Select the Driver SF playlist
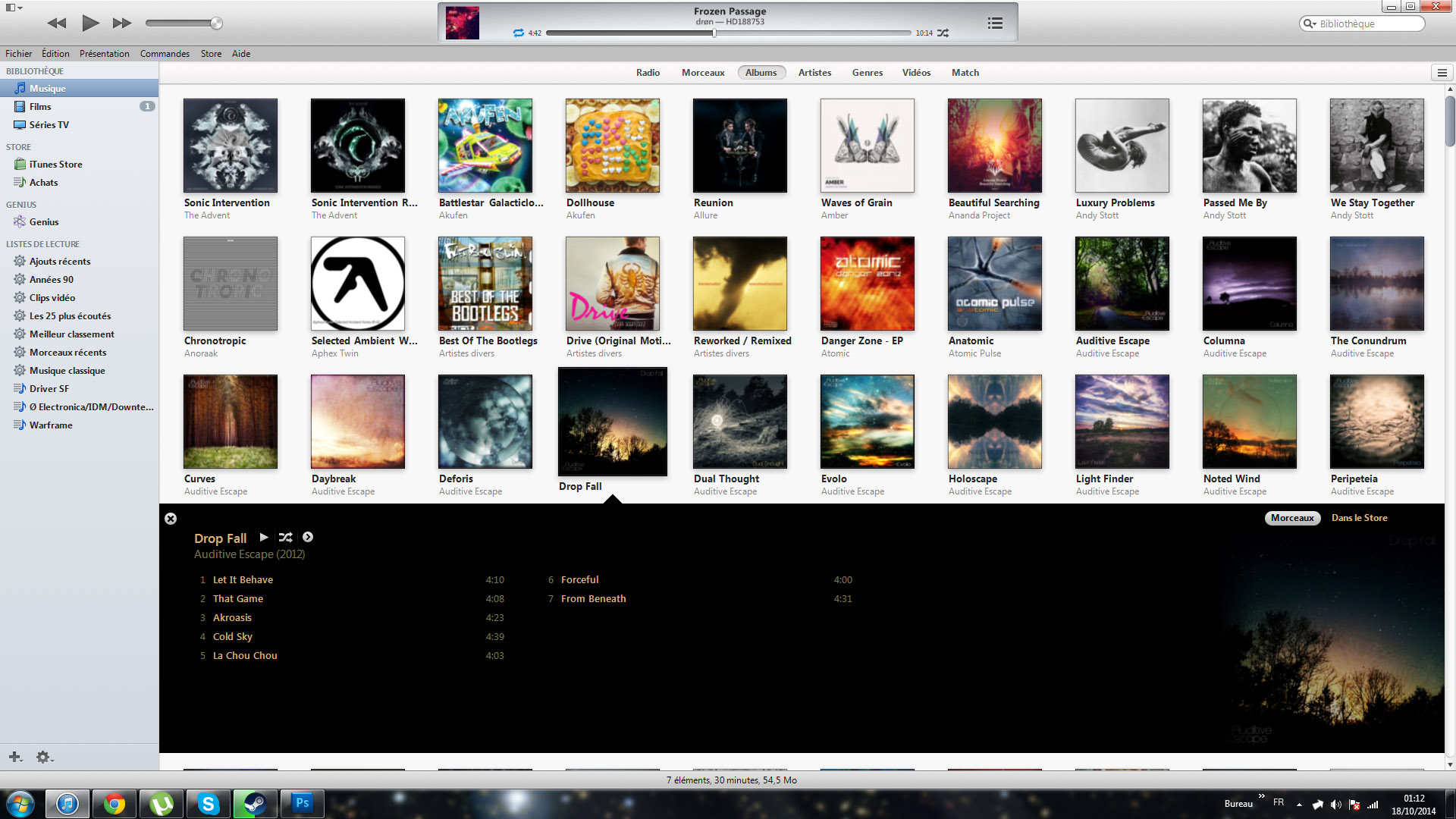This screenshot has height=819, width=1456. pos(79,389)
